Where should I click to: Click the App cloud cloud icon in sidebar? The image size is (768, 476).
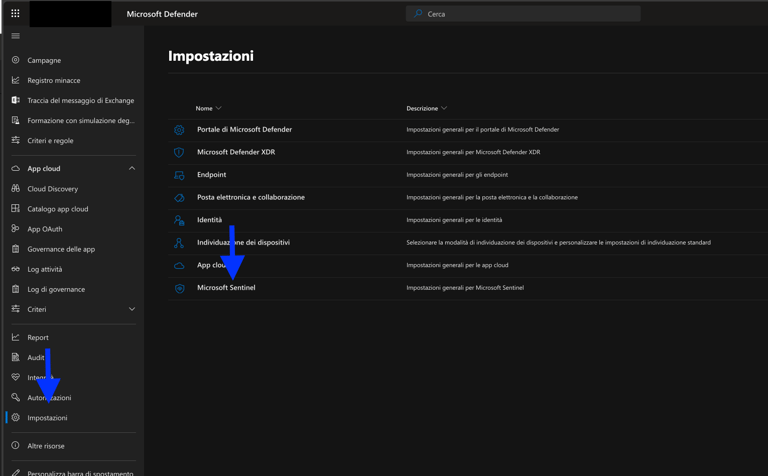point(16,168)
